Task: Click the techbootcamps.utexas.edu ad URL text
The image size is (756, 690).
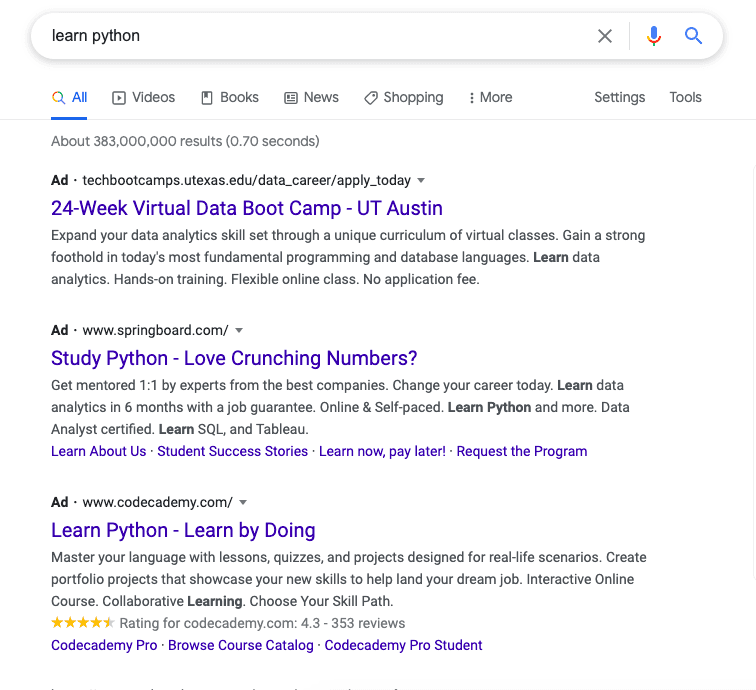Action: (x=246, y=180)
